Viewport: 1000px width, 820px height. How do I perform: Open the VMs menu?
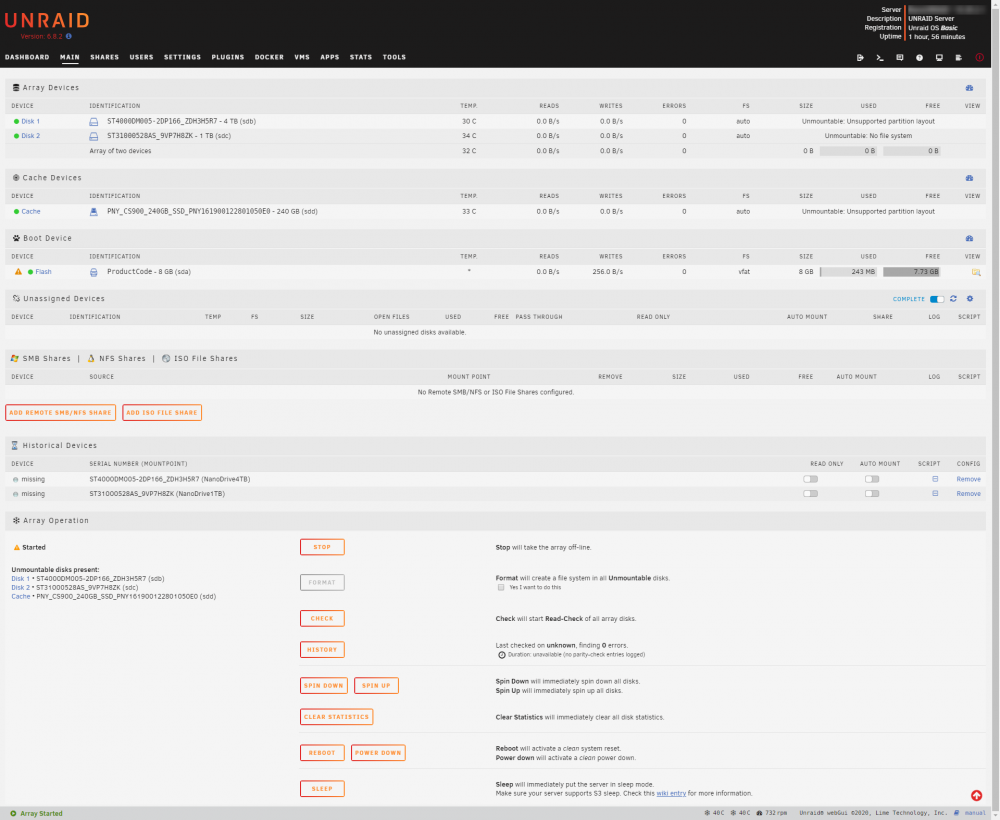[302, 57]
